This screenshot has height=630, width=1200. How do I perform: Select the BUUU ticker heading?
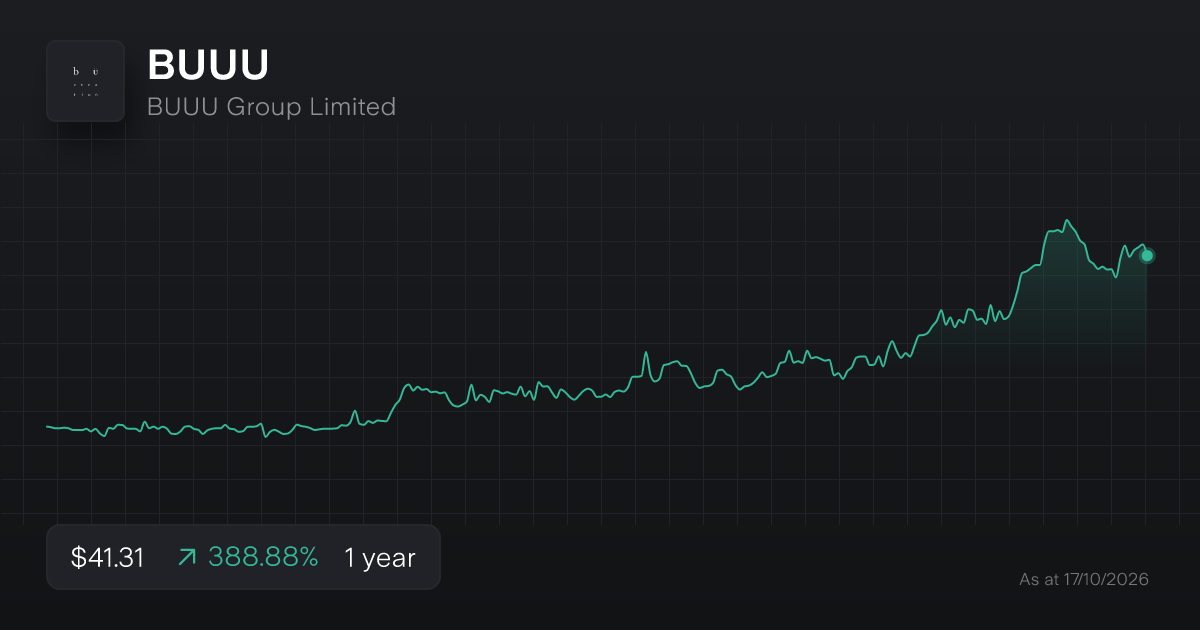click(208, 66)
